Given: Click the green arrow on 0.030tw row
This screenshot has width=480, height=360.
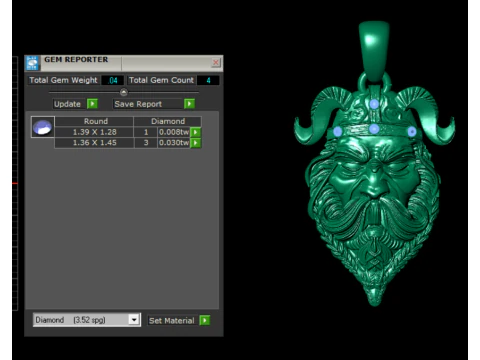Looking at the screenshot, I should pyautogui.click(x=196, y=143).
